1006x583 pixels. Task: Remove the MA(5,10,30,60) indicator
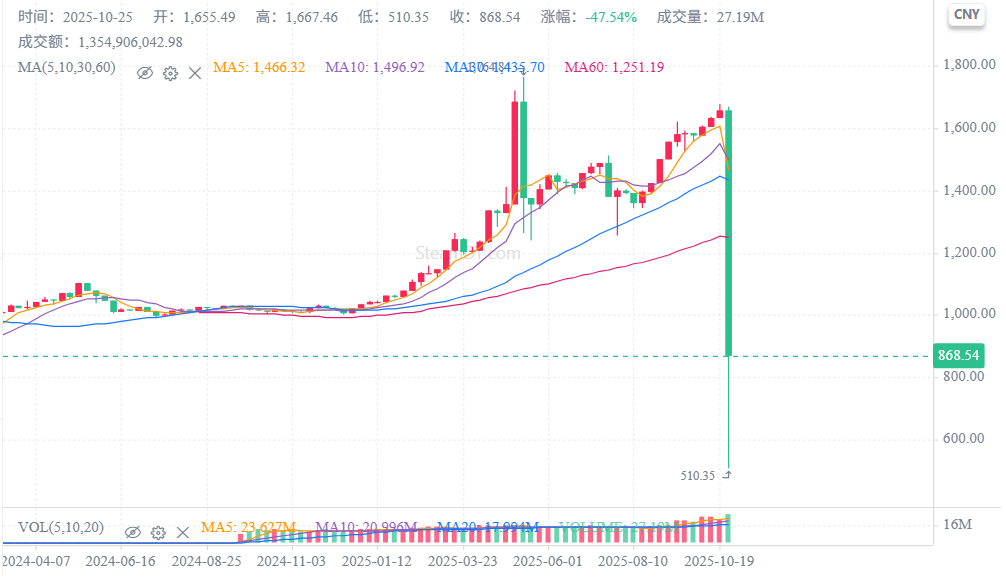[195, 73]
